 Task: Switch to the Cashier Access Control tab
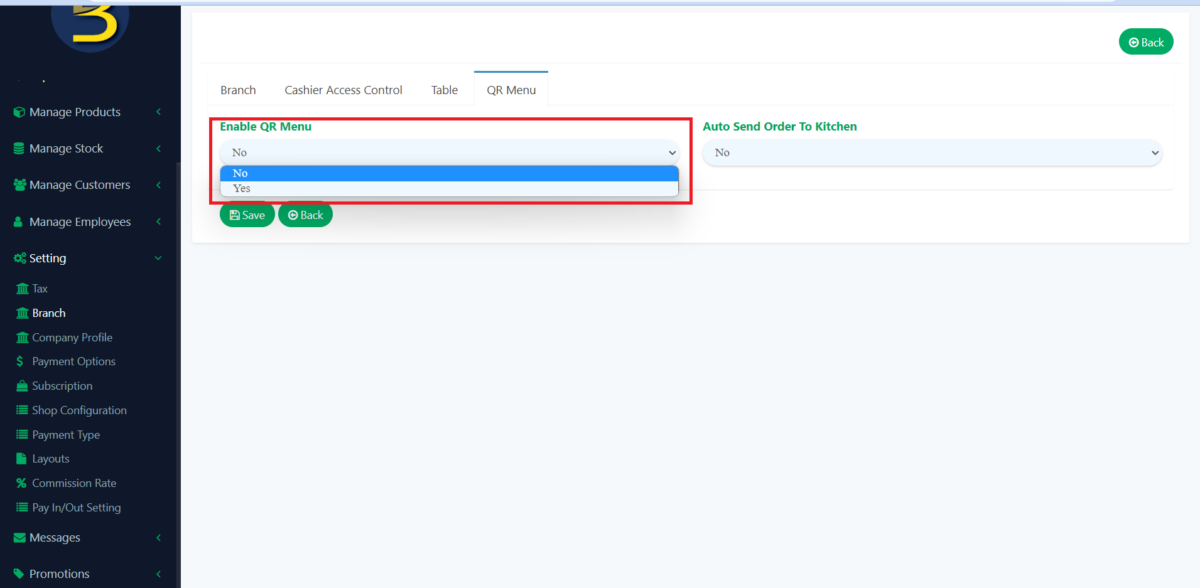coord(343,89)
